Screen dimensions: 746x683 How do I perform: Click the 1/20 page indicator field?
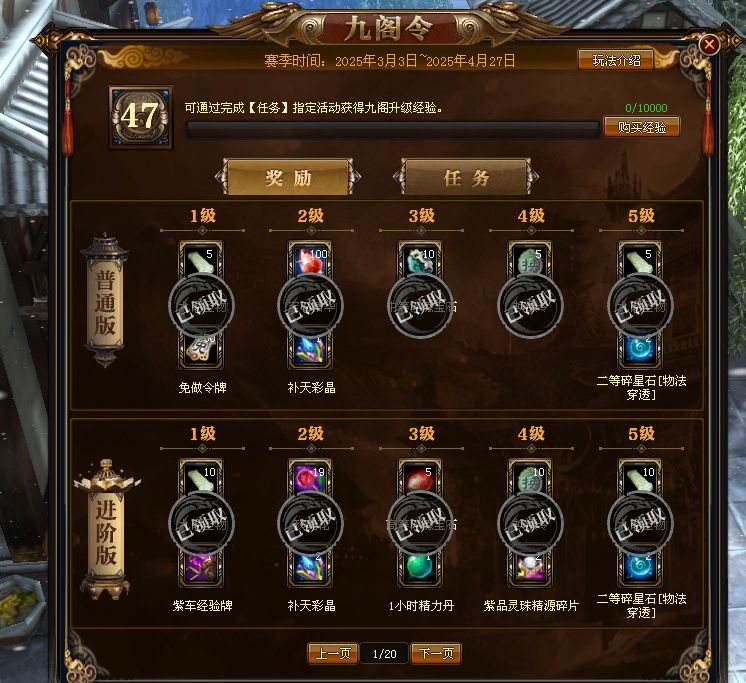click(x=384, y=654)
